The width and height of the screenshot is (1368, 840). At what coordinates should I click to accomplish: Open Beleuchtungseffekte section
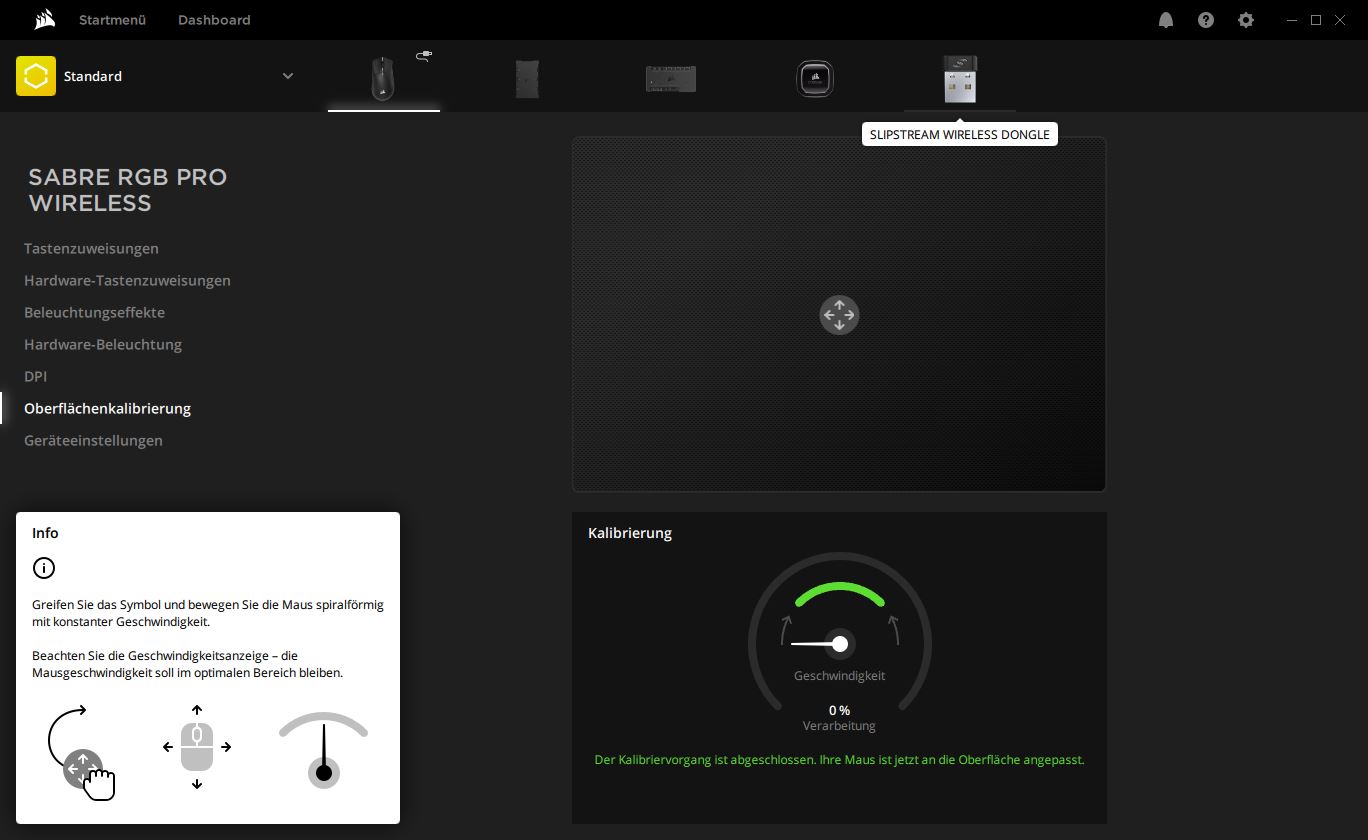94,312
